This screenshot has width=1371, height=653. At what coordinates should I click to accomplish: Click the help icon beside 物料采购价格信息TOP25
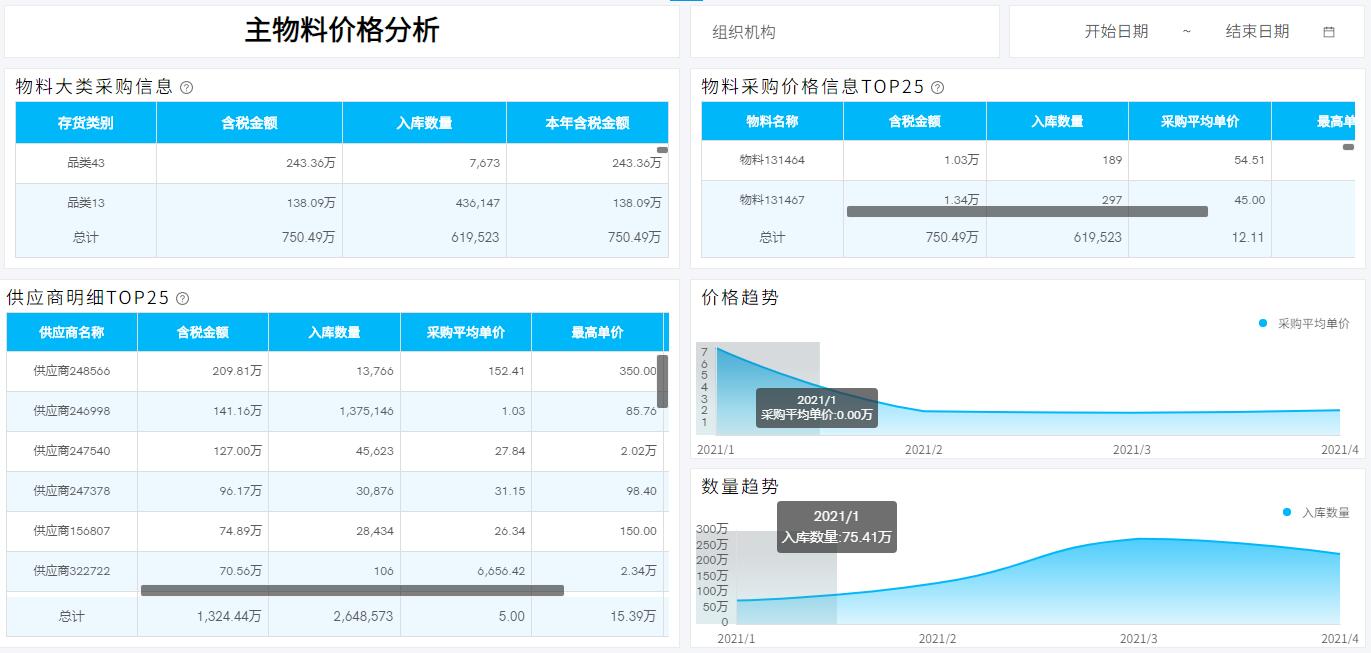coord(936,87)
